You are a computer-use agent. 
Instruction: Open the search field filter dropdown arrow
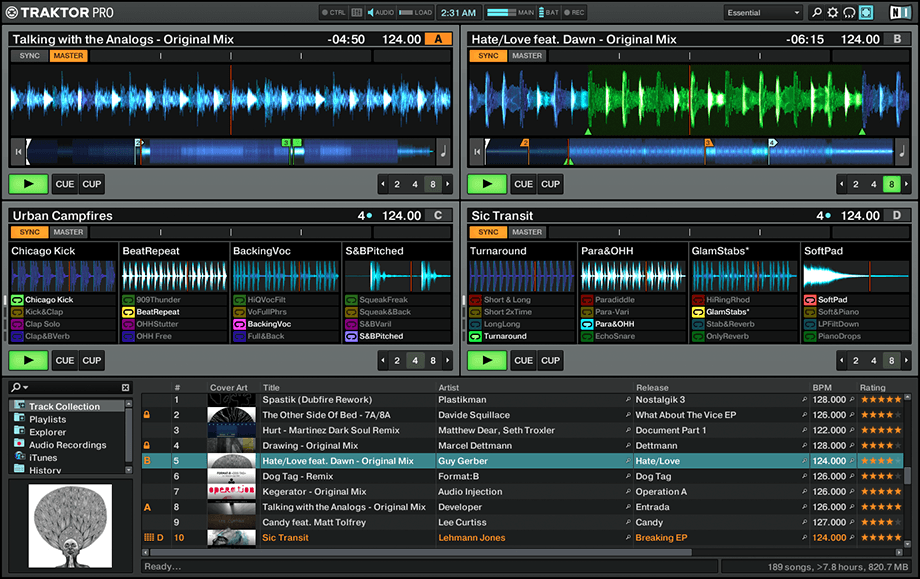(x=26, y=387)
